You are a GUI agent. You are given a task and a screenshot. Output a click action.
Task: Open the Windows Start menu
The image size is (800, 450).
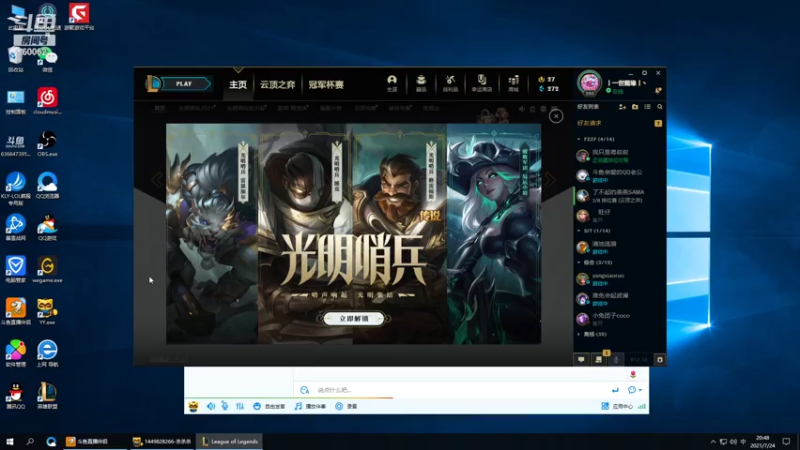[x=9, y=441]
